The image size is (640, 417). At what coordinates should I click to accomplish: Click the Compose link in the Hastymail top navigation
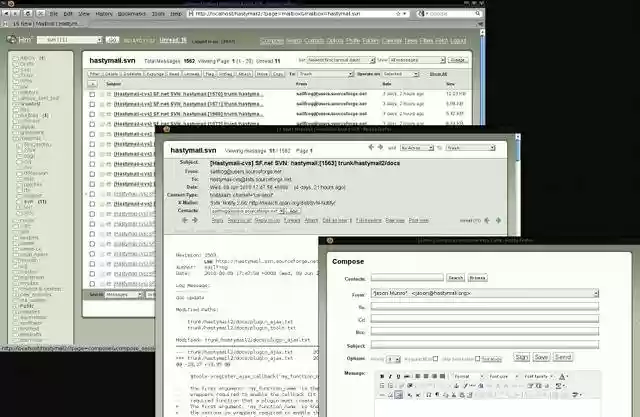272,40
